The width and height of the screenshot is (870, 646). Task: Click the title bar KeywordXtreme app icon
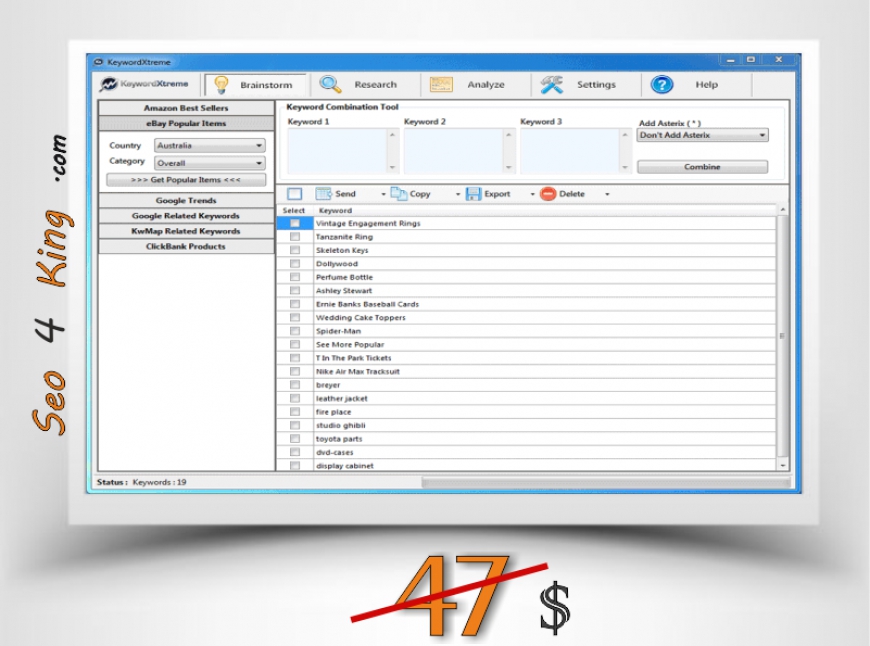[98, 62]
